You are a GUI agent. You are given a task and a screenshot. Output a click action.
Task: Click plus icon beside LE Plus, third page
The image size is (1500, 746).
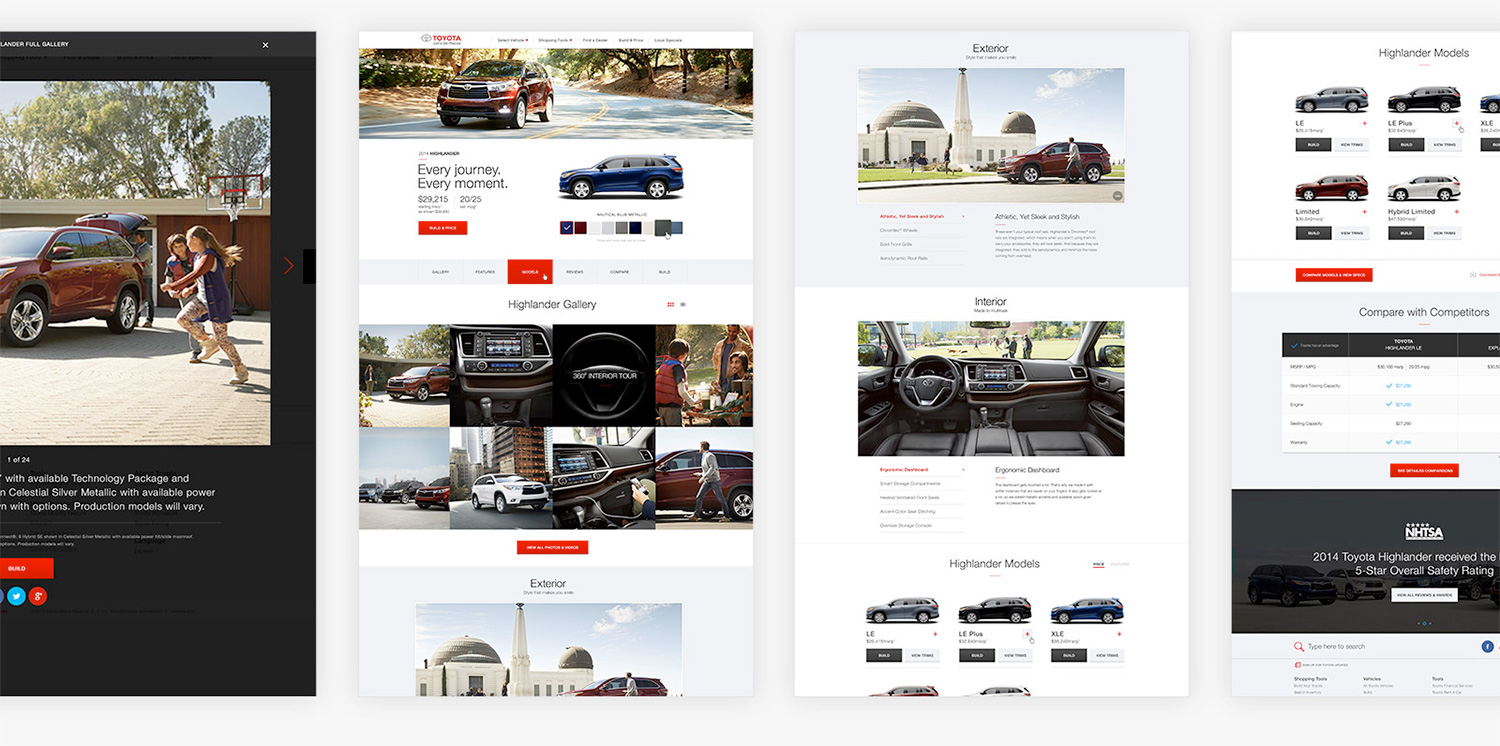coord(1027,634)
